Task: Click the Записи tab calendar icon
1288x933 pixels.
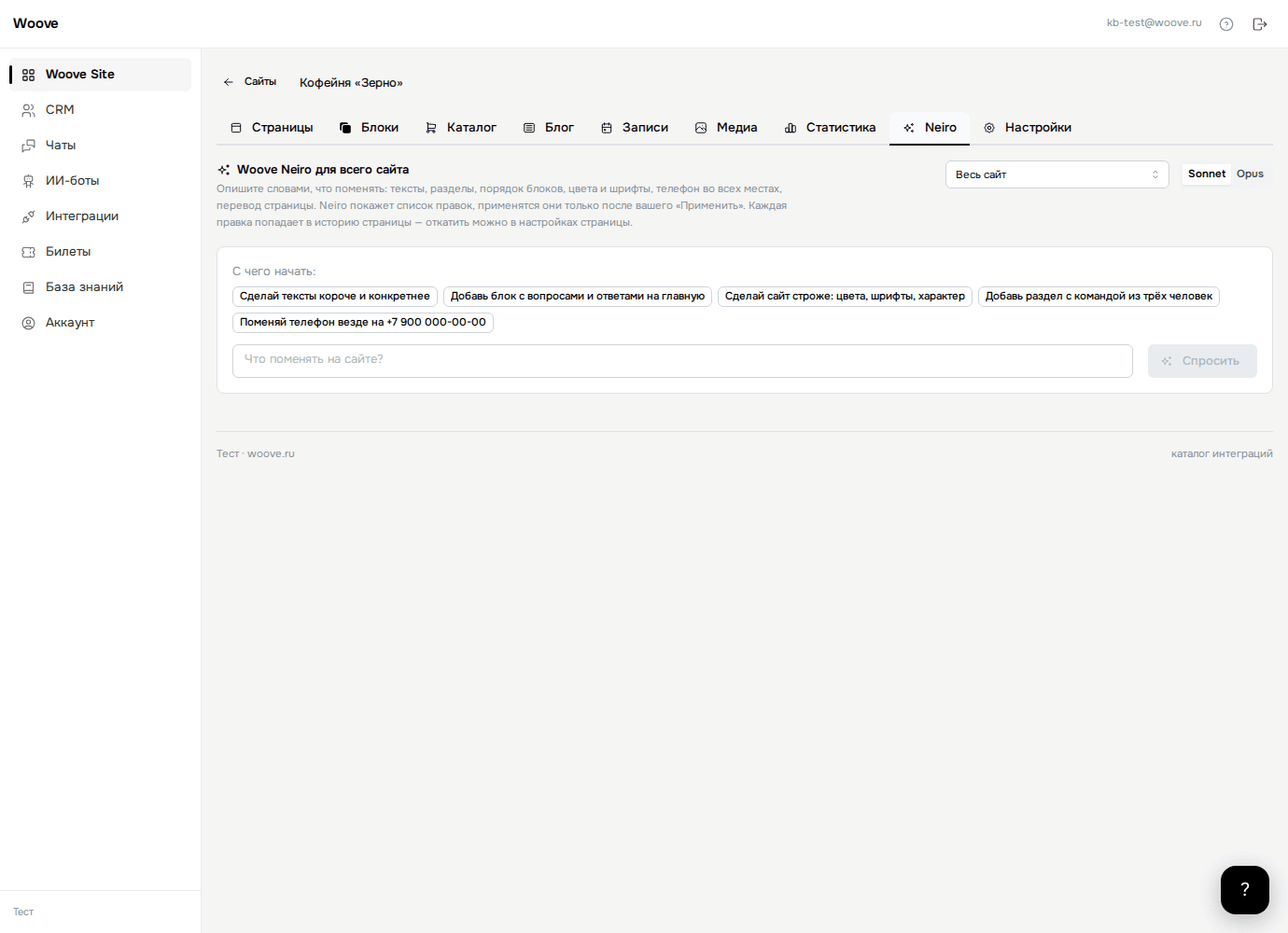Action: [x=607, y=128]
